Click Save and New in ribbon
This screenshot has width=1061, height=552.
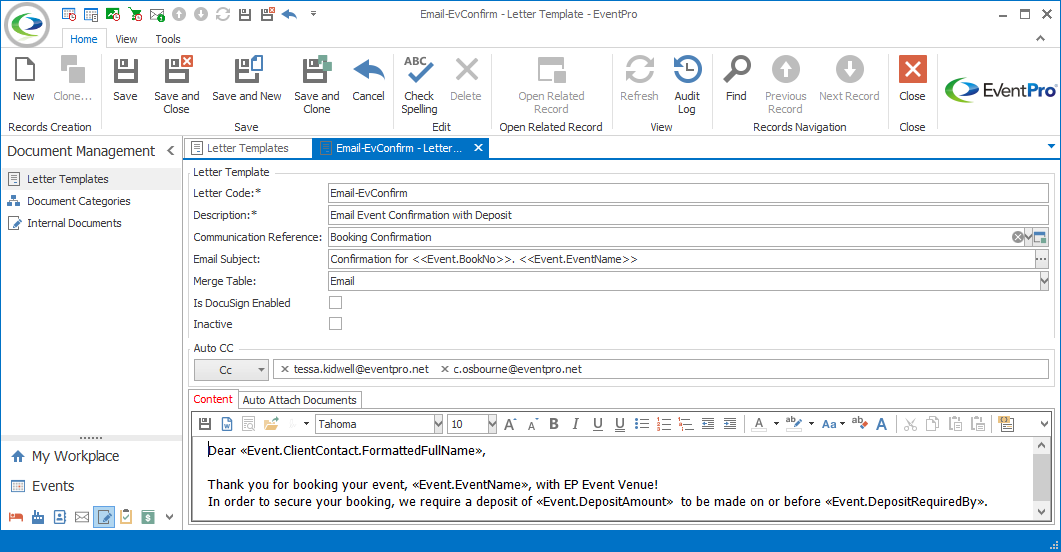click(247, 79)
